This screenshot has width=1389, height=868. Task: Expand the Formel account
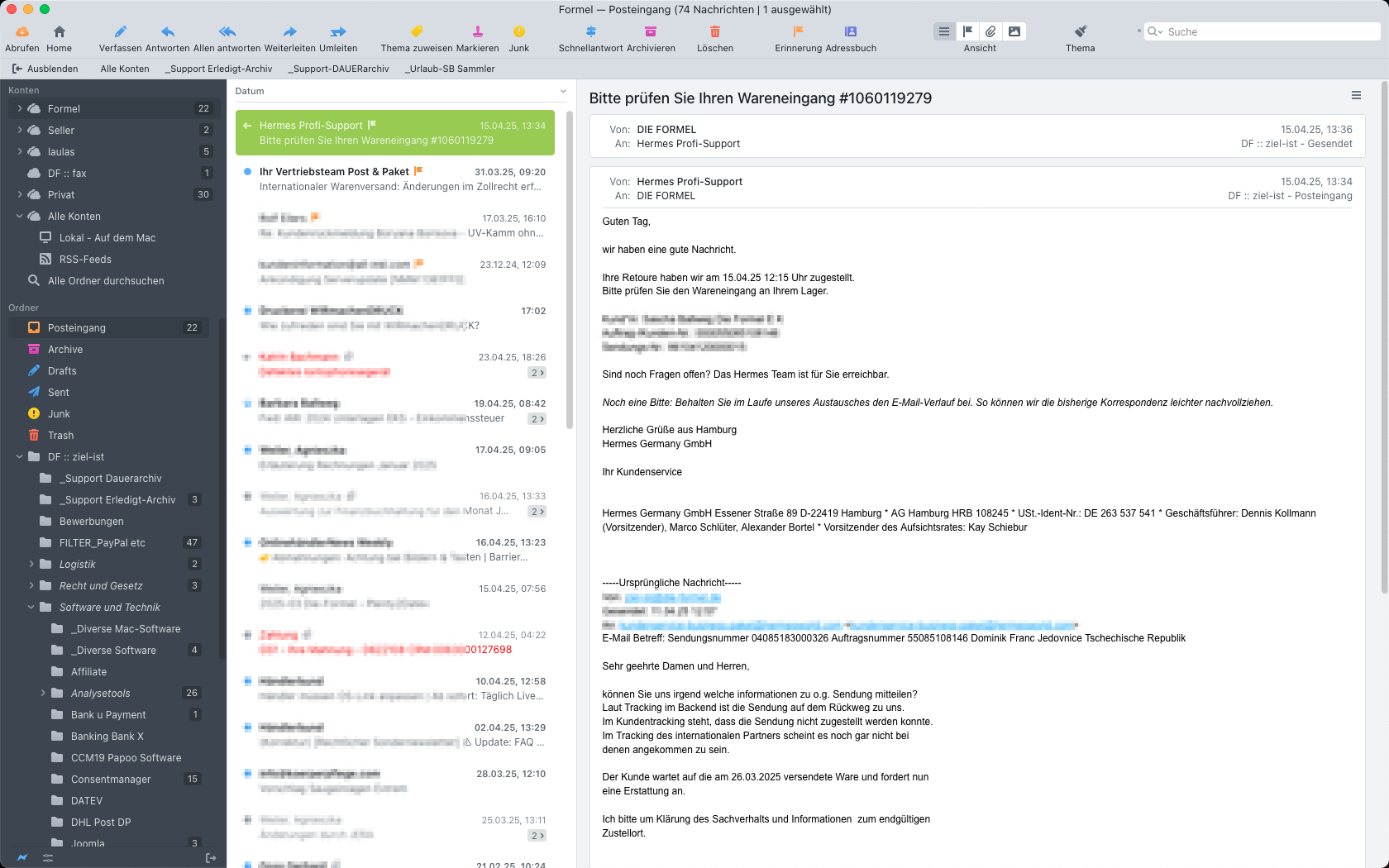tap(20, 108)
